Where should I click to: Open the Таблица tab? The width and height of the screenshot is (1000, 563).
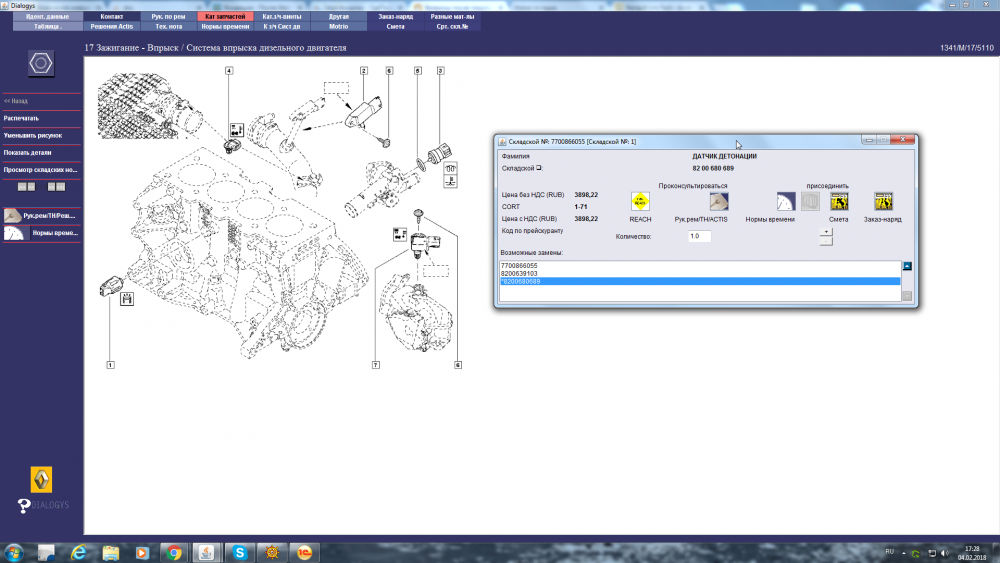click(48, 26)
